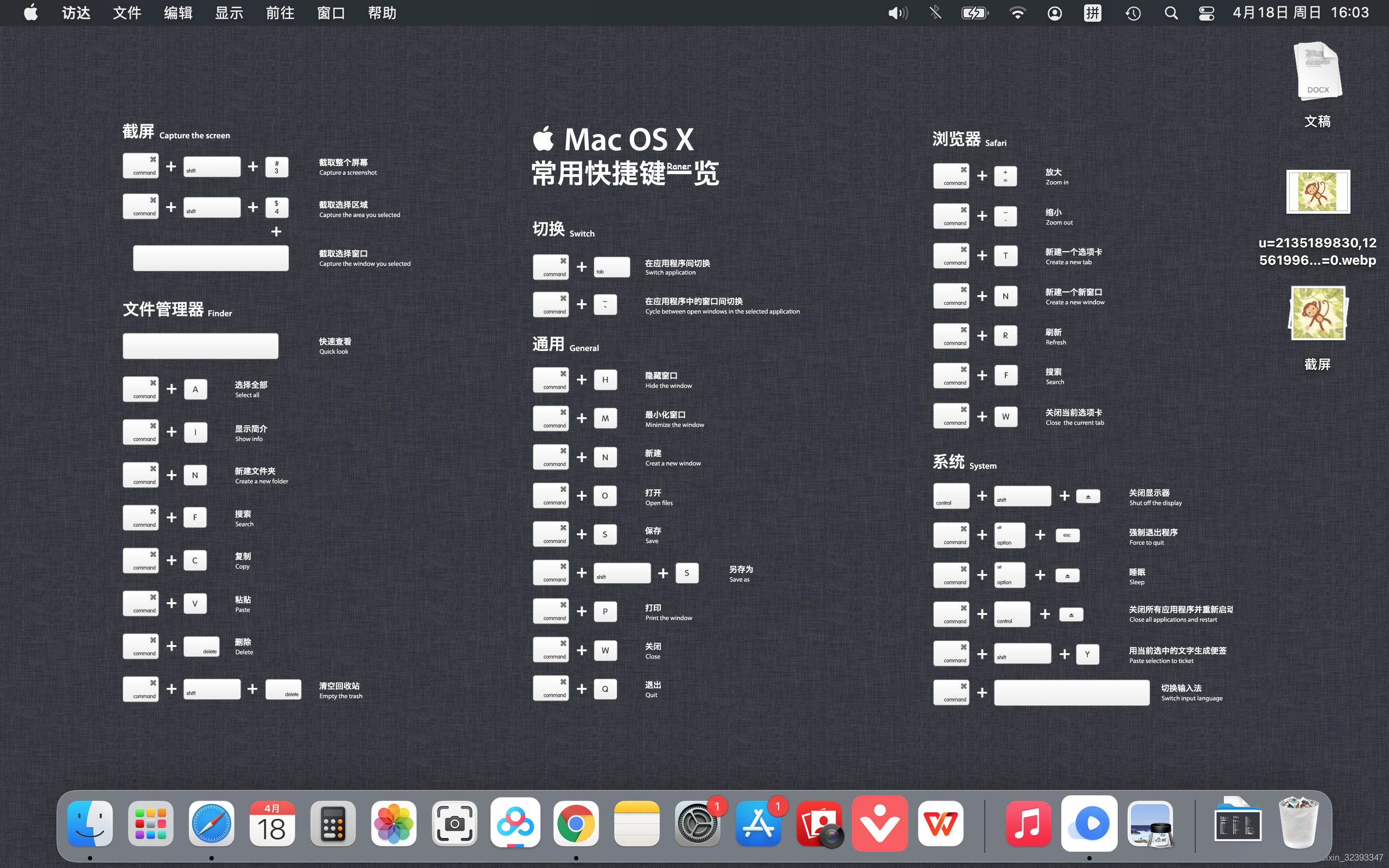The width and height of the screenshot is (1389, 868).
Task: Open the 显示 menu
Action: pyautogui.click(x=229, y=12)
